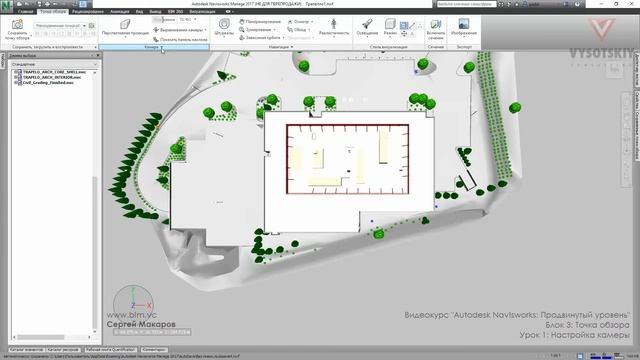640x360 pixels.
Task: Open the Output (Вывод) ribbon tab
Action: coord(155,11)
